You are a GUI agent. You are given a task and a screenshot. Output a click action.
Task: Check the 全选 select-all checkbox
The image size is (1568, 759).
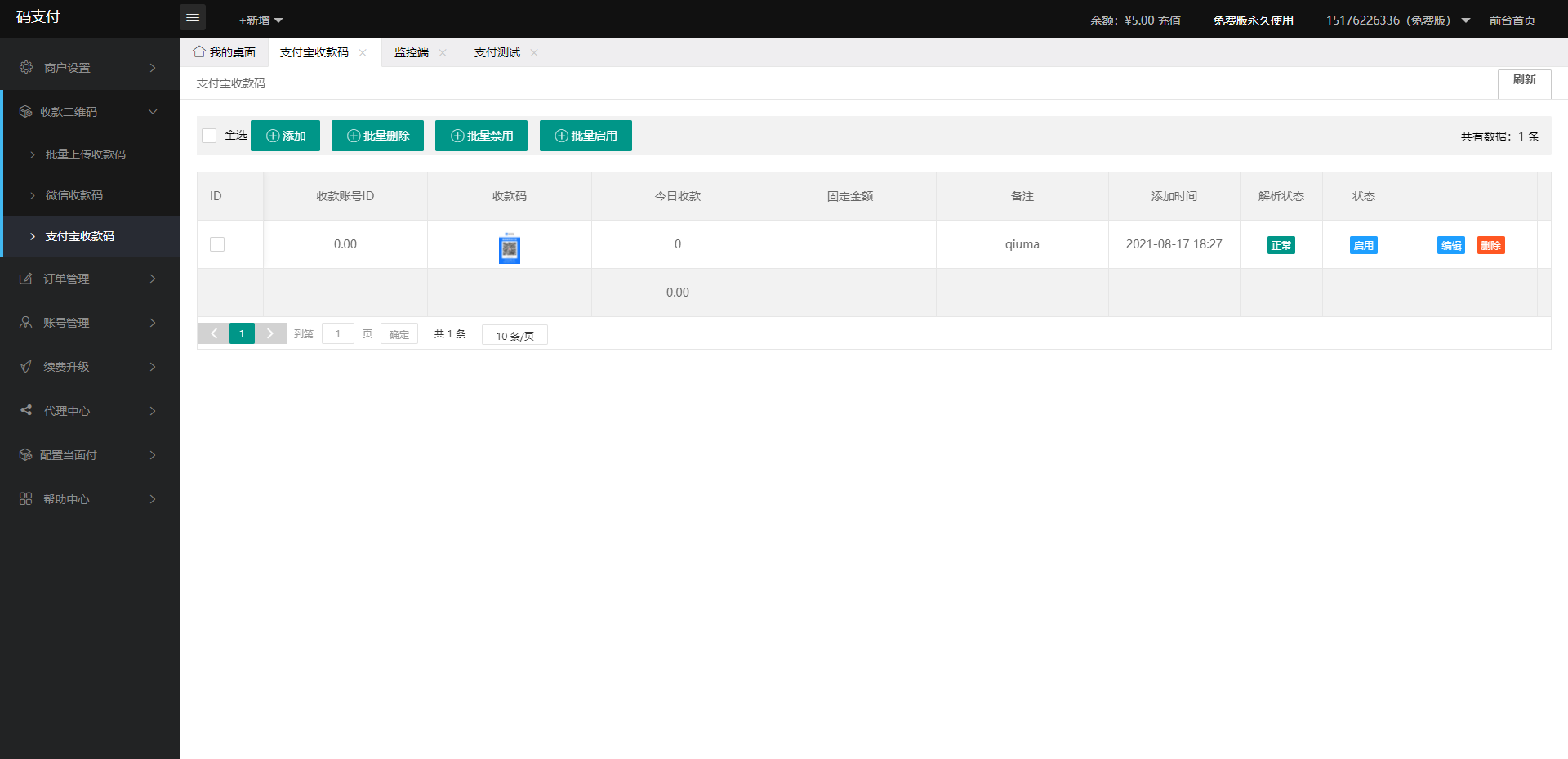(209, 136)
